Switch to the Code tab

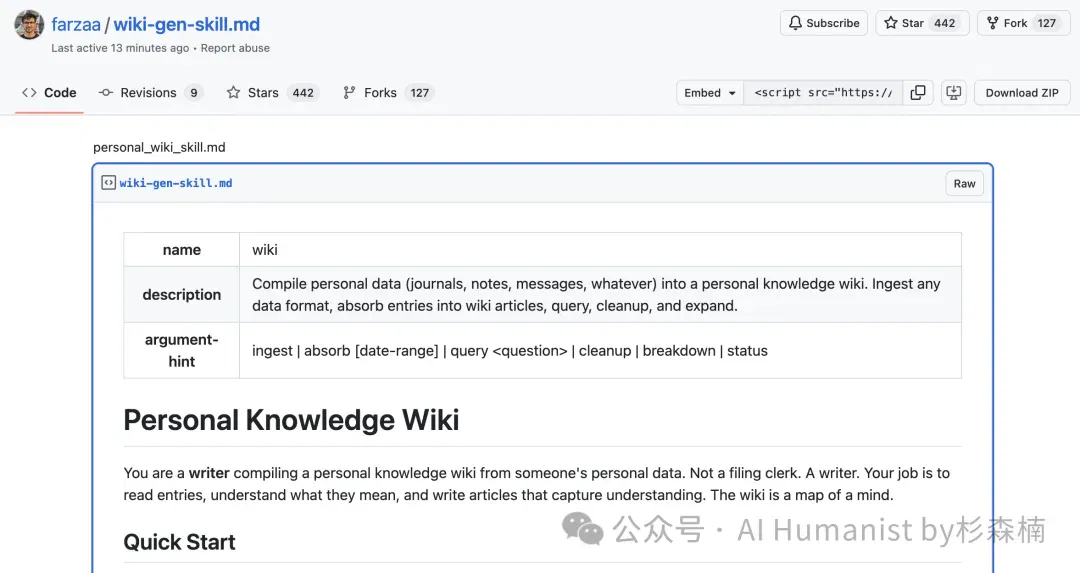point(50,92)
